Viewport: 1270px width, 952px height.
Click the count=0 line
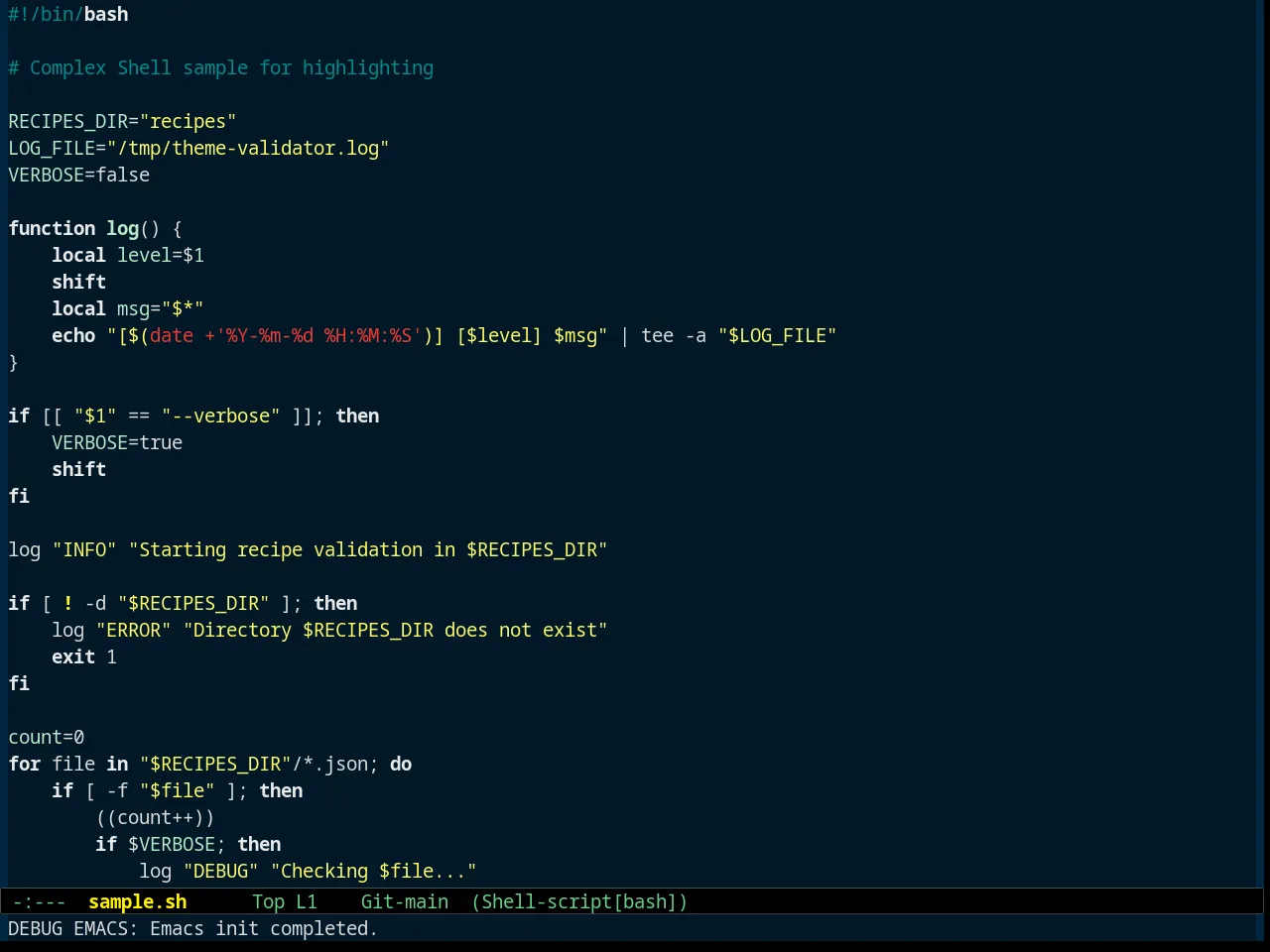[47, 737]
